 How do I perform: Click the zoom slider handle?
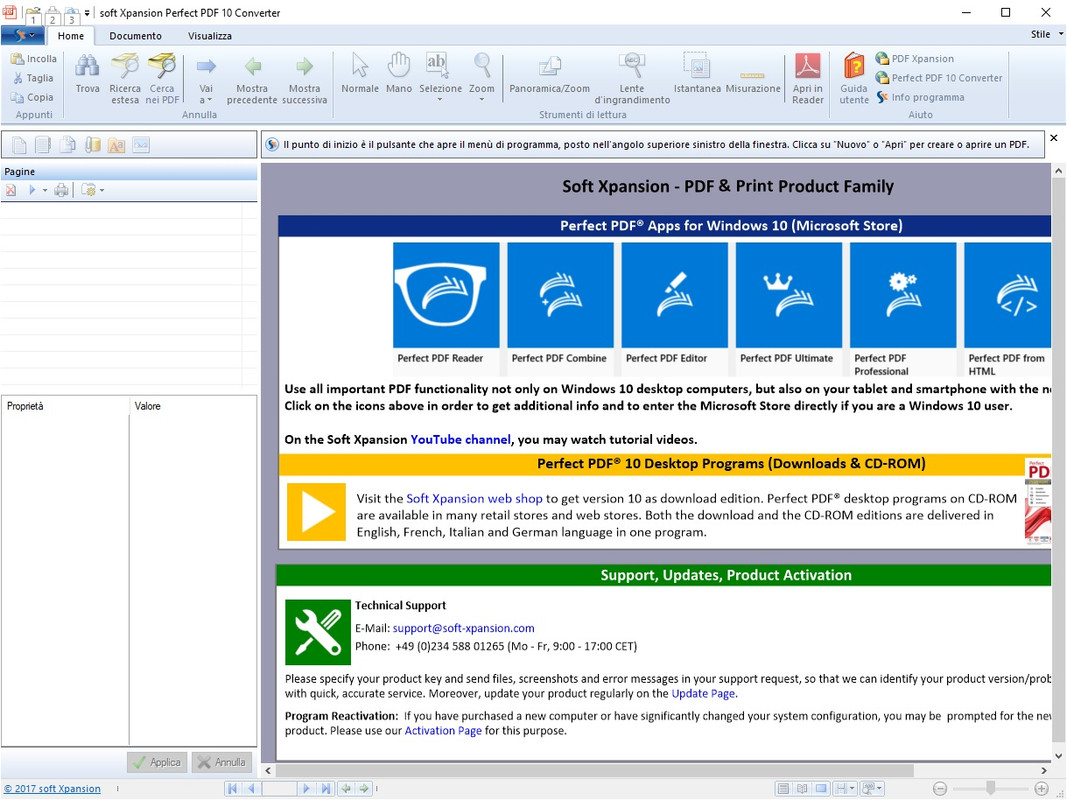click(991, 788)
